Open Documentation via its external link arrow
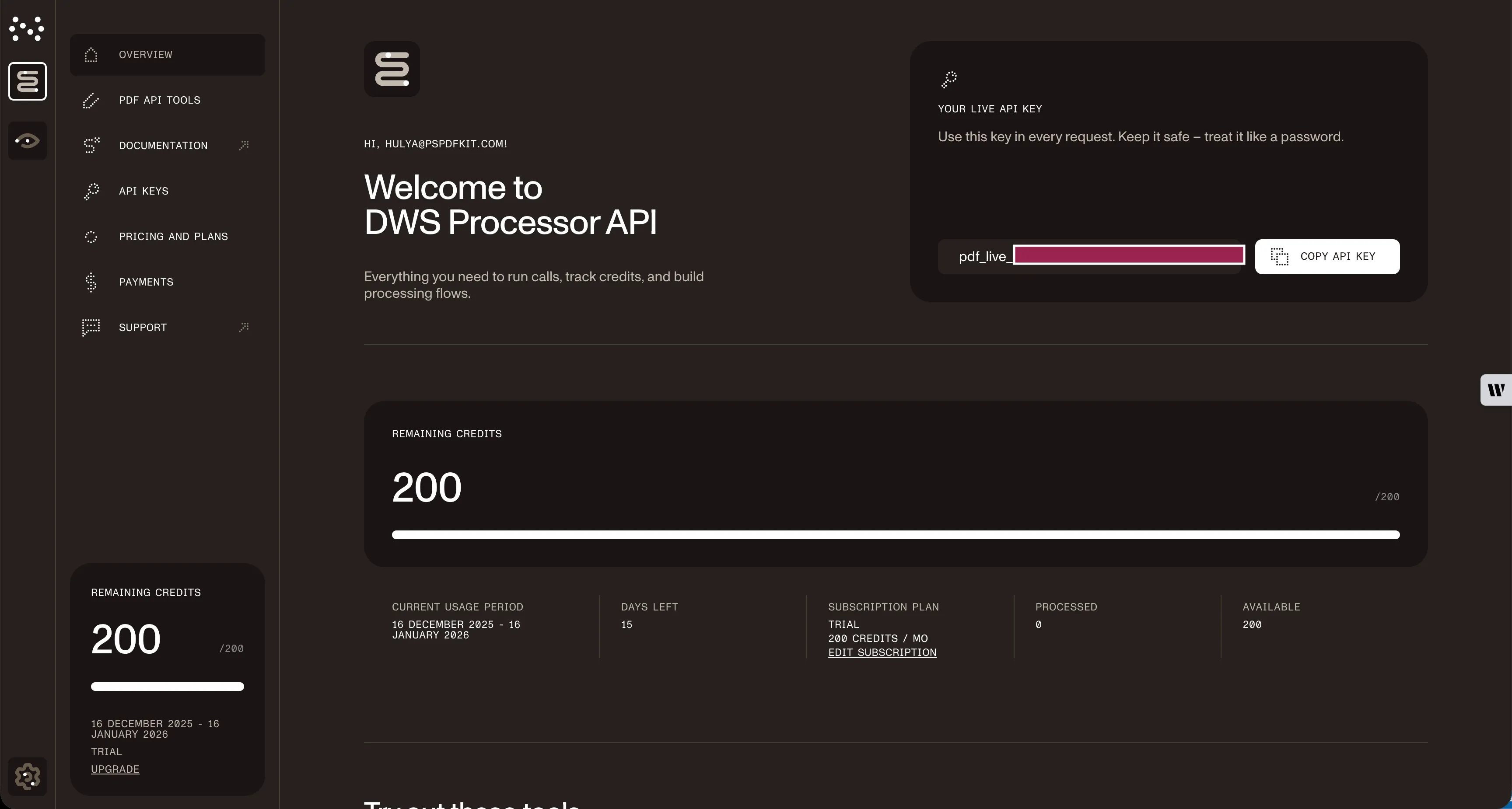 245,145
